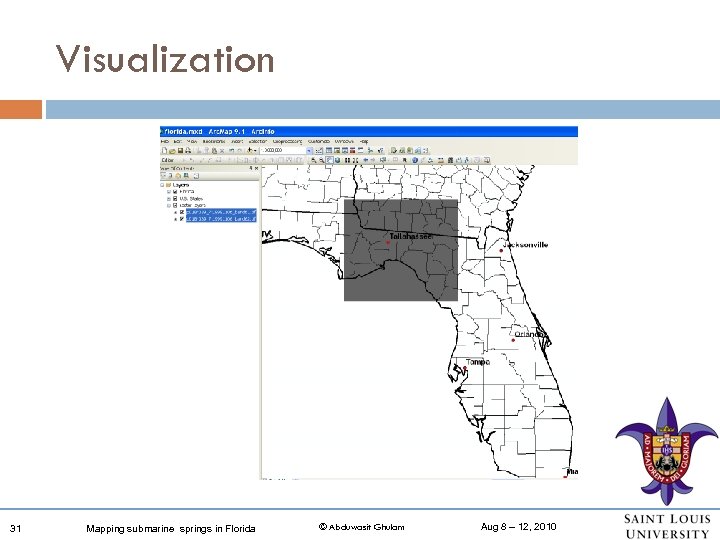Open the View menu

[x=191, y=141]
